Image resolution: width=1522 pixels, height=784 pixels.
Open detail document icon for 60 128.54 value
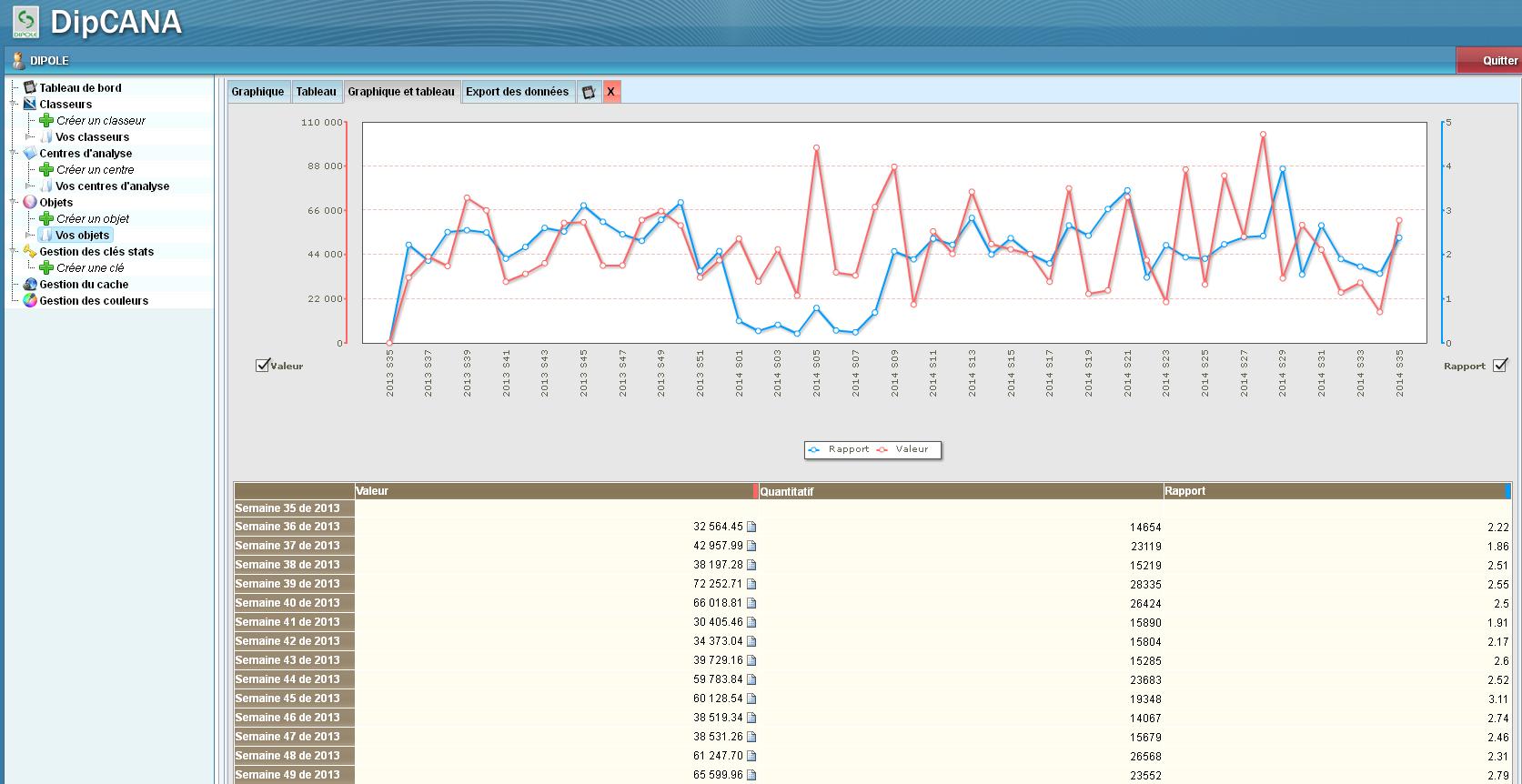751,699
